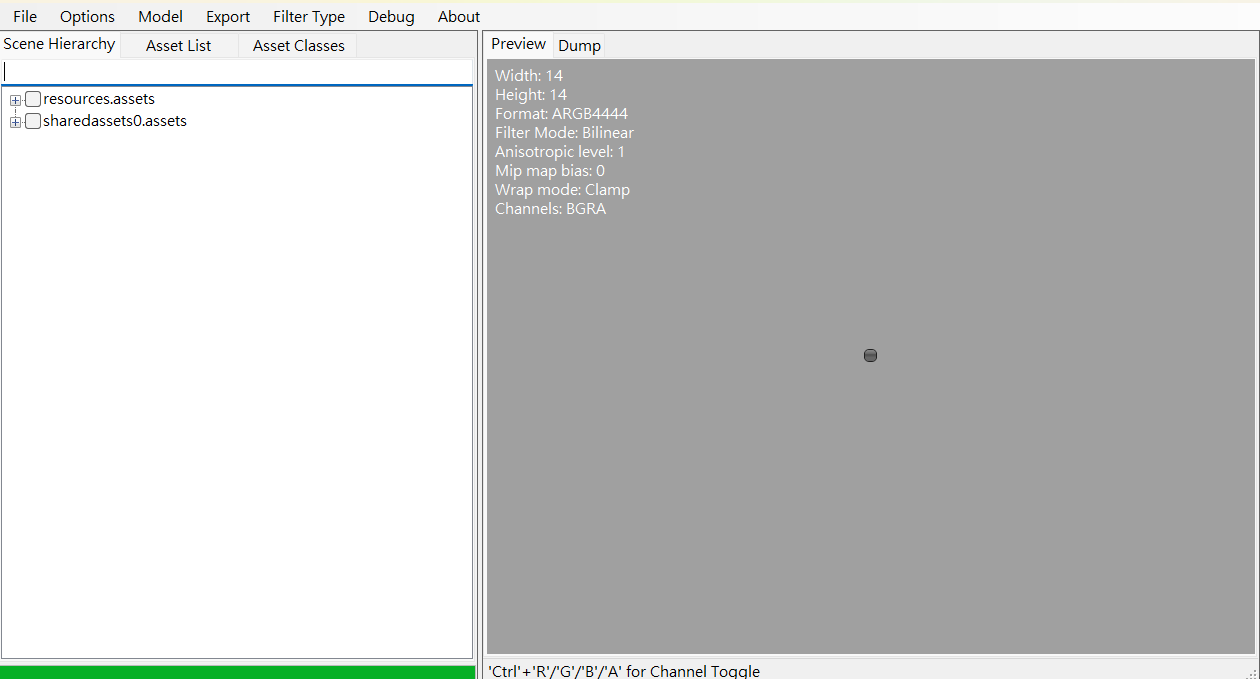Open the Filter Type menu
Viewport: 1260px width, 679px height.
(x=309, y=16)
